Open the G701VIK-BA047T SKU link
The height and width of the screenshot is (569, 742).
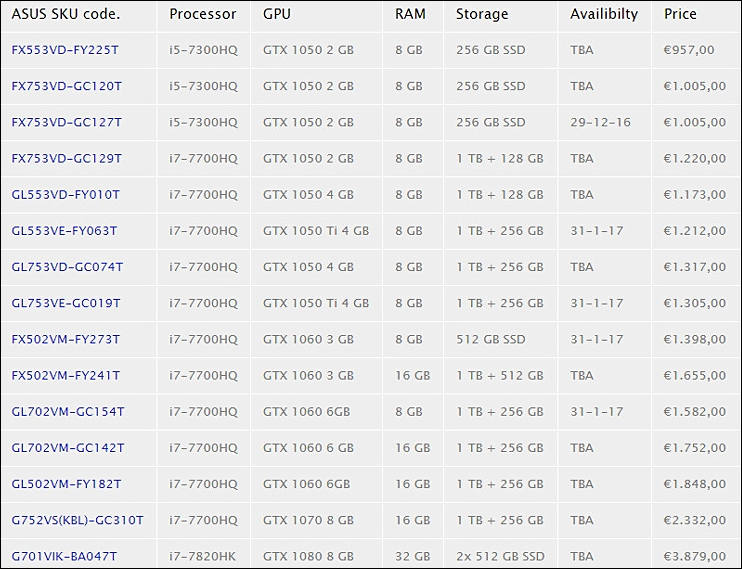coord(64,556)
